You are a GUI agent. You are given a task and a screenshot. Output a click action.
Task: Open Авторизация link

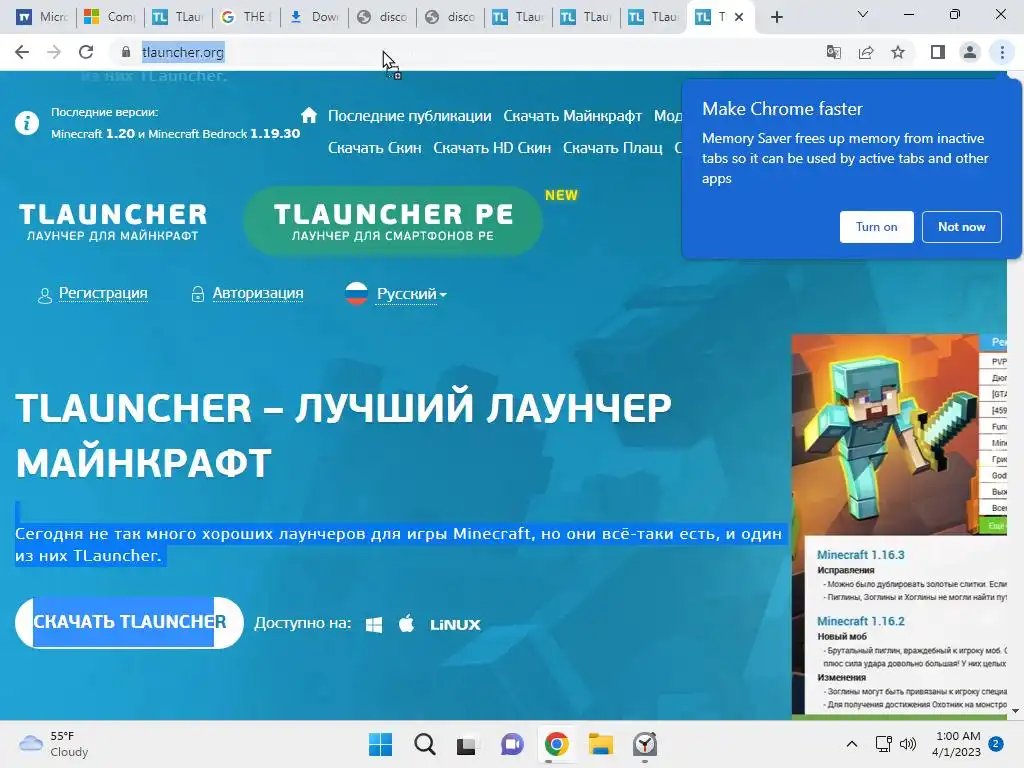point(257,293)
